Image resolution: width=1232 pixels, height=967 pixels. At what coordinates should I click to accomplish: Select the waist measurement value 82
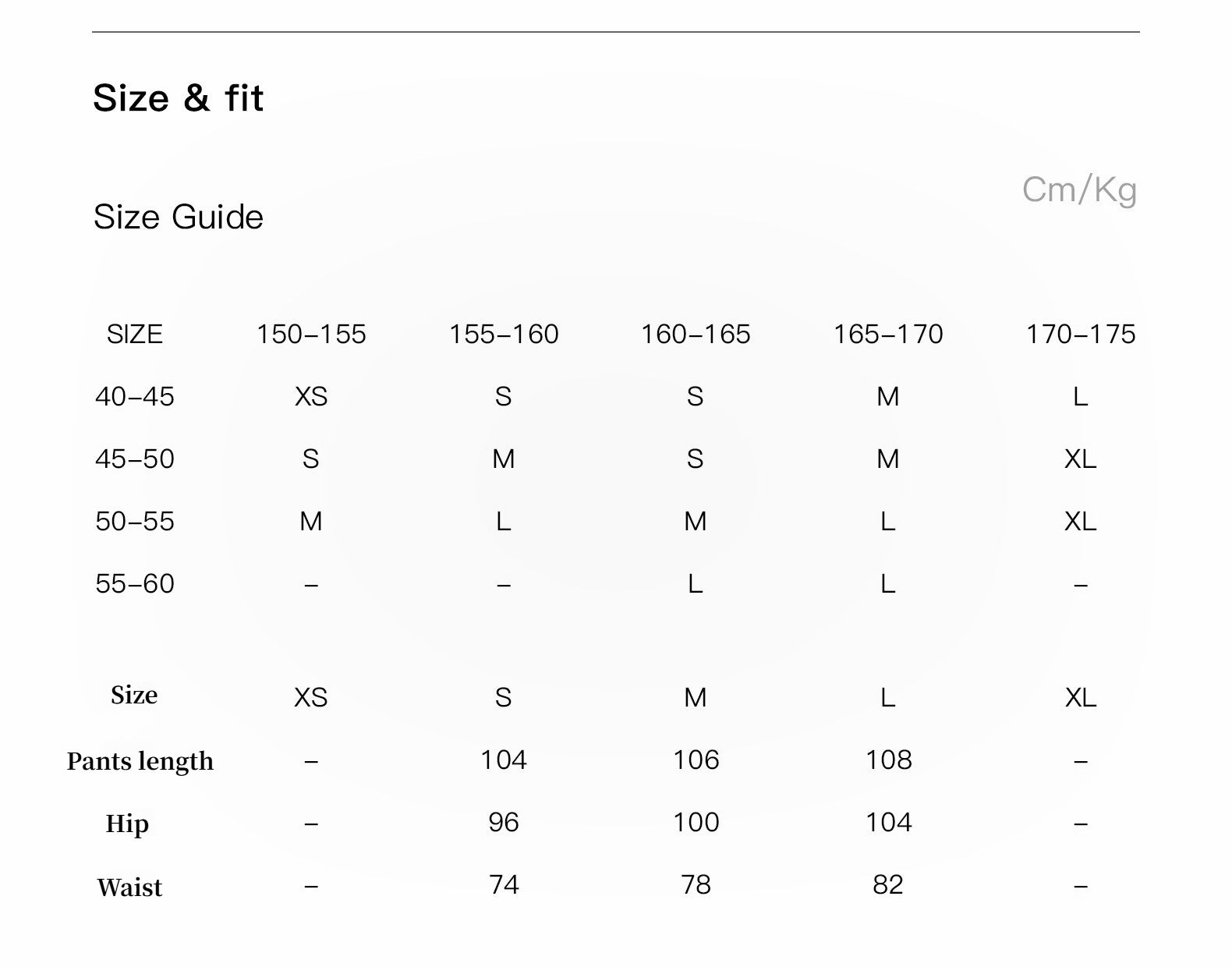(x=888, y=884)
